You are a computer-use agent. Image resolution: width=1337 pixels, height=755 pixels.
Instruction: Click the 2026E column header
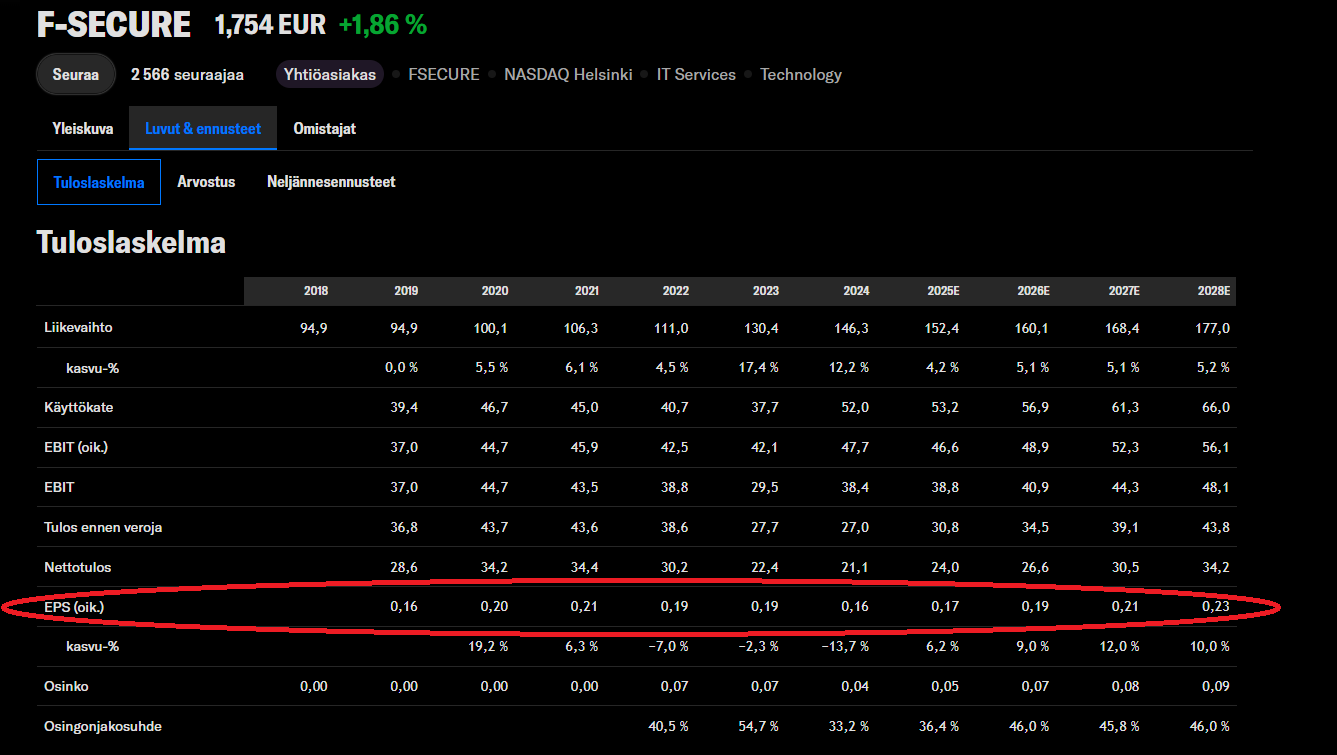(1033, 291)
